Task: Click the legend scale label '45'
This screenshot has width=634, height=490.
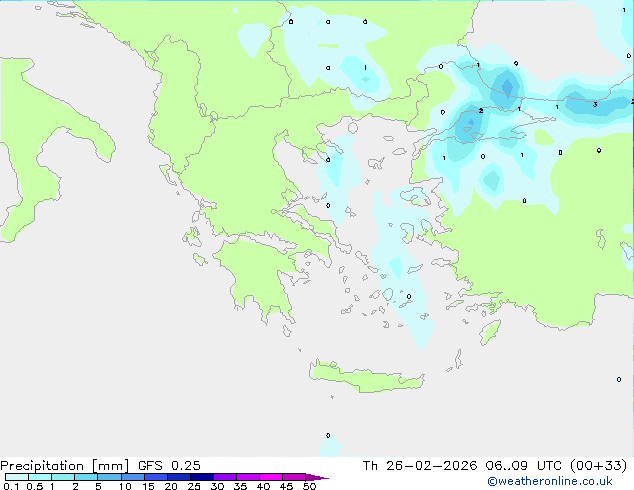Action: pyautogui.click(x=286, y=486)
